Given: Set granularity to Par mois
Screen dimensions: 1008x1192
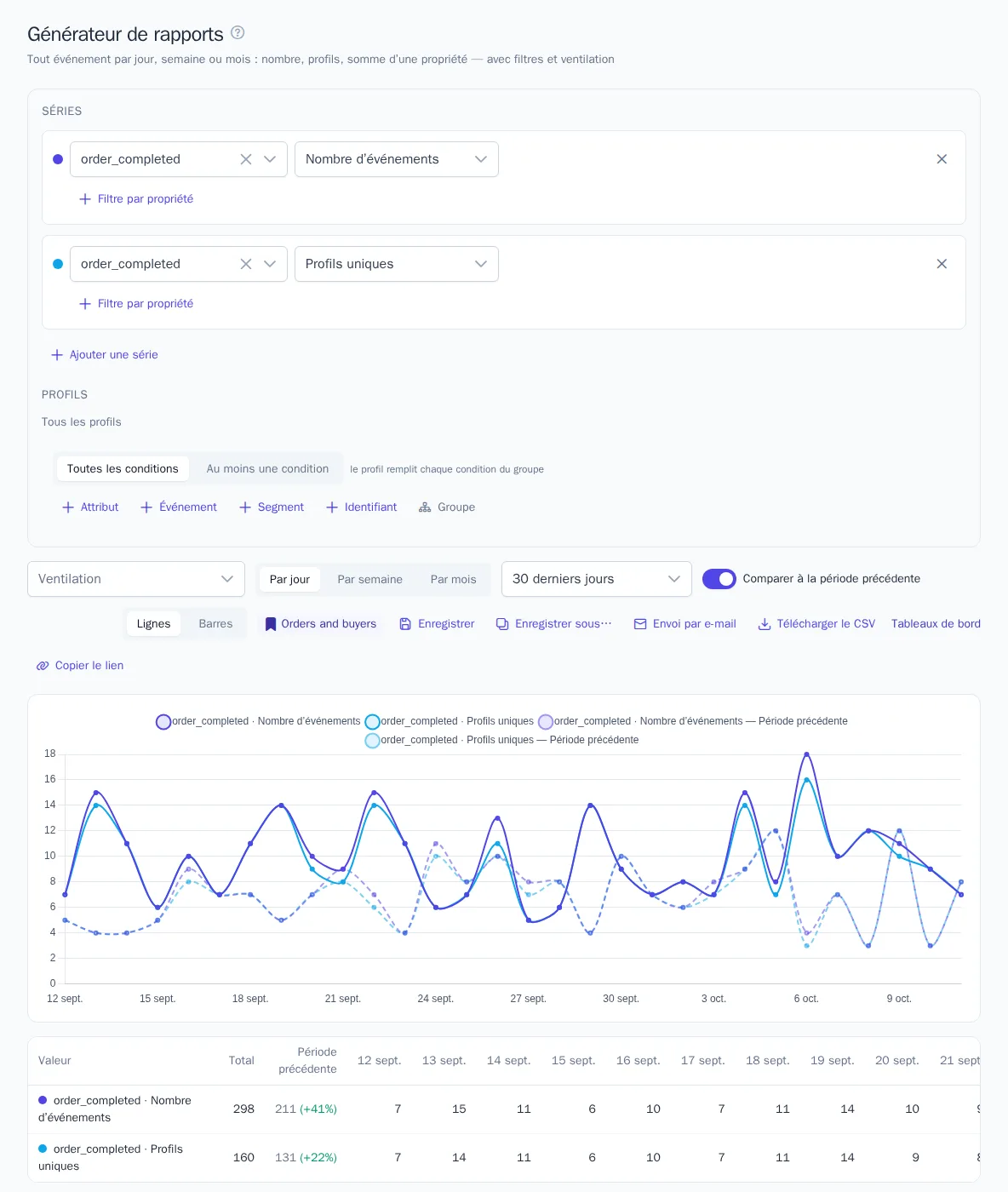Looking at the screenshot, I should (x=453, y=580).
